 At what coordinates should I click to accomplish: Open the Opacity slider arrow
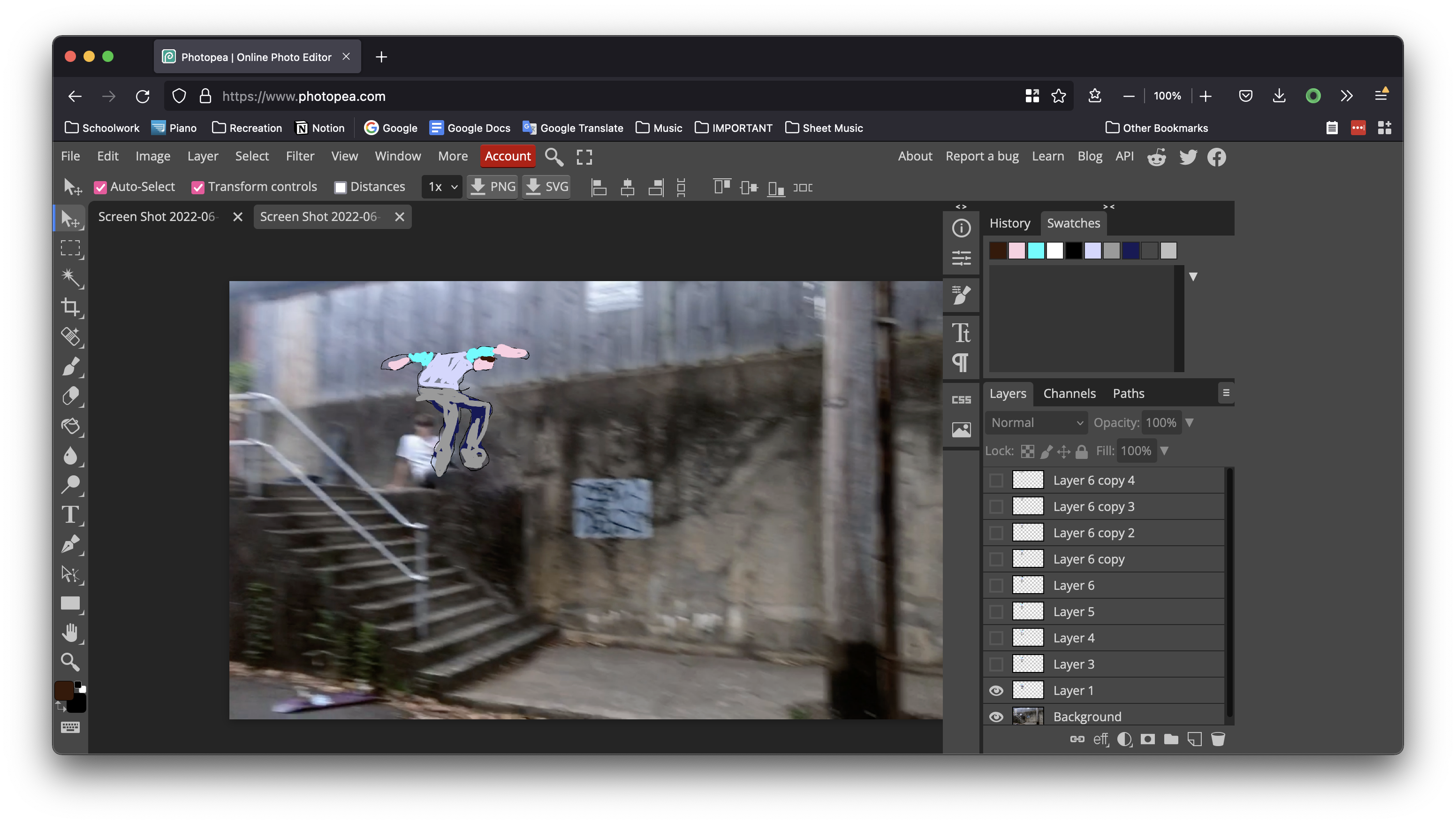(x=1190, y=423)
